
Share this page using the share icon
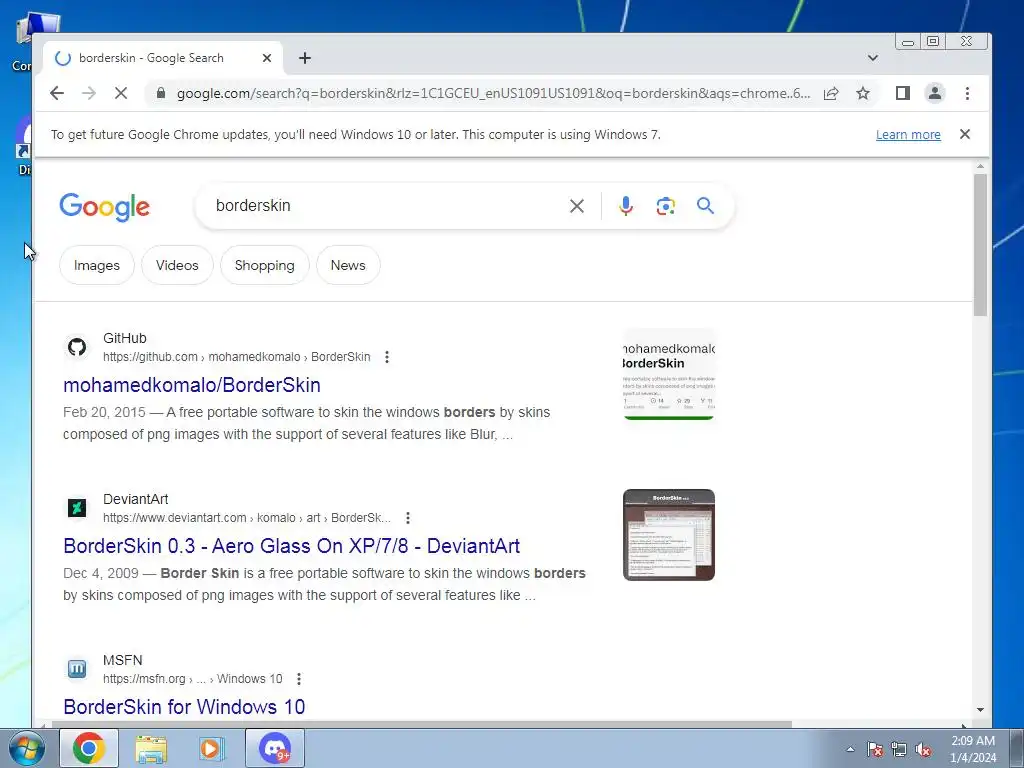click(831, 93)
